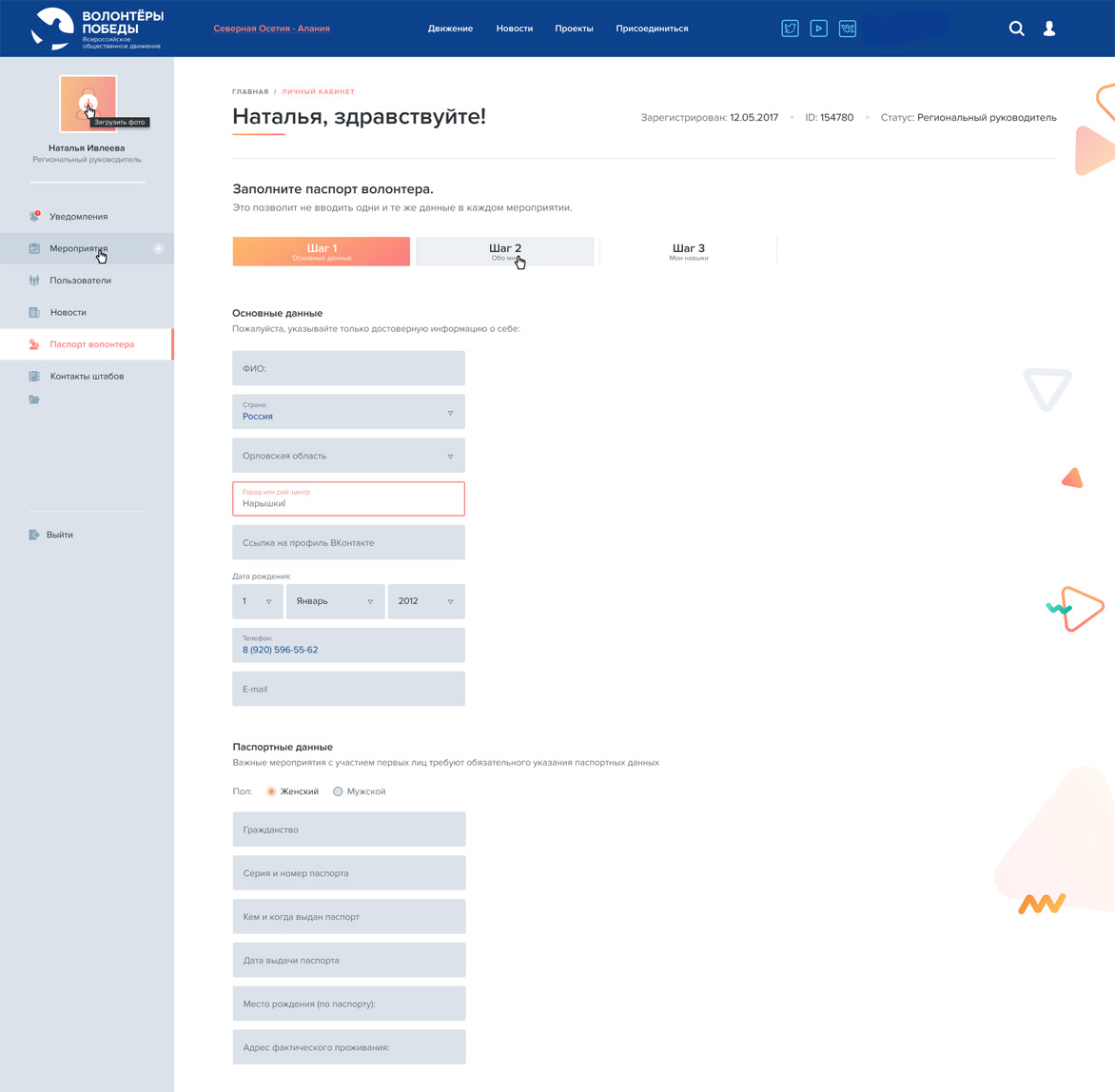This screenshot has width=1115, height=1092.
Task: Select the Мужской gender radio button
Action: [x=338, y=791]
